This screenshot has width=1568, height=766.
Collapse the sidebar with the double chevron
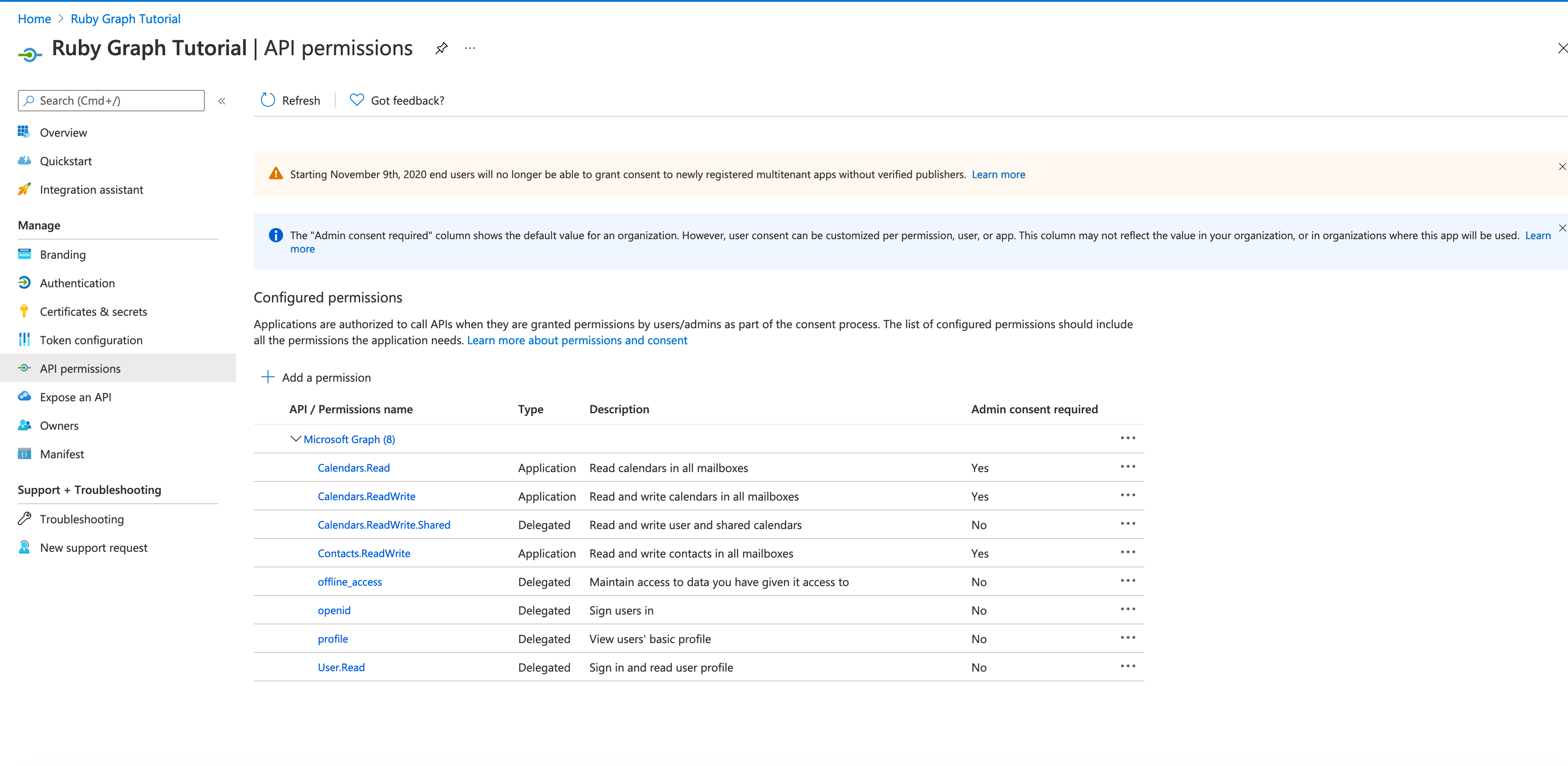pyautogui.click(x=222, y=101)
